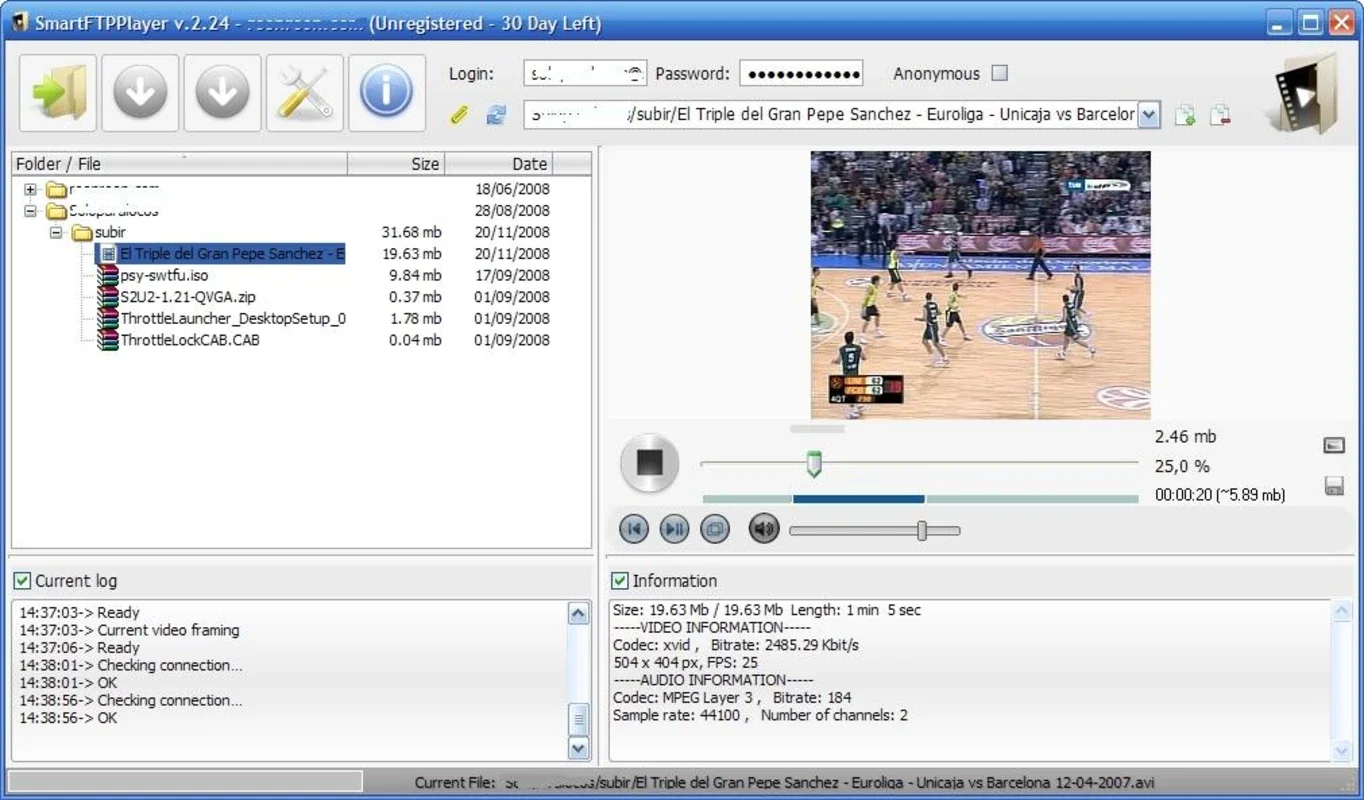Image resolution: width=1364 pixels, height=800 pixels.
Task: Click the '14:37:03-> Current video framing' log line
Action: click(129, 630)
